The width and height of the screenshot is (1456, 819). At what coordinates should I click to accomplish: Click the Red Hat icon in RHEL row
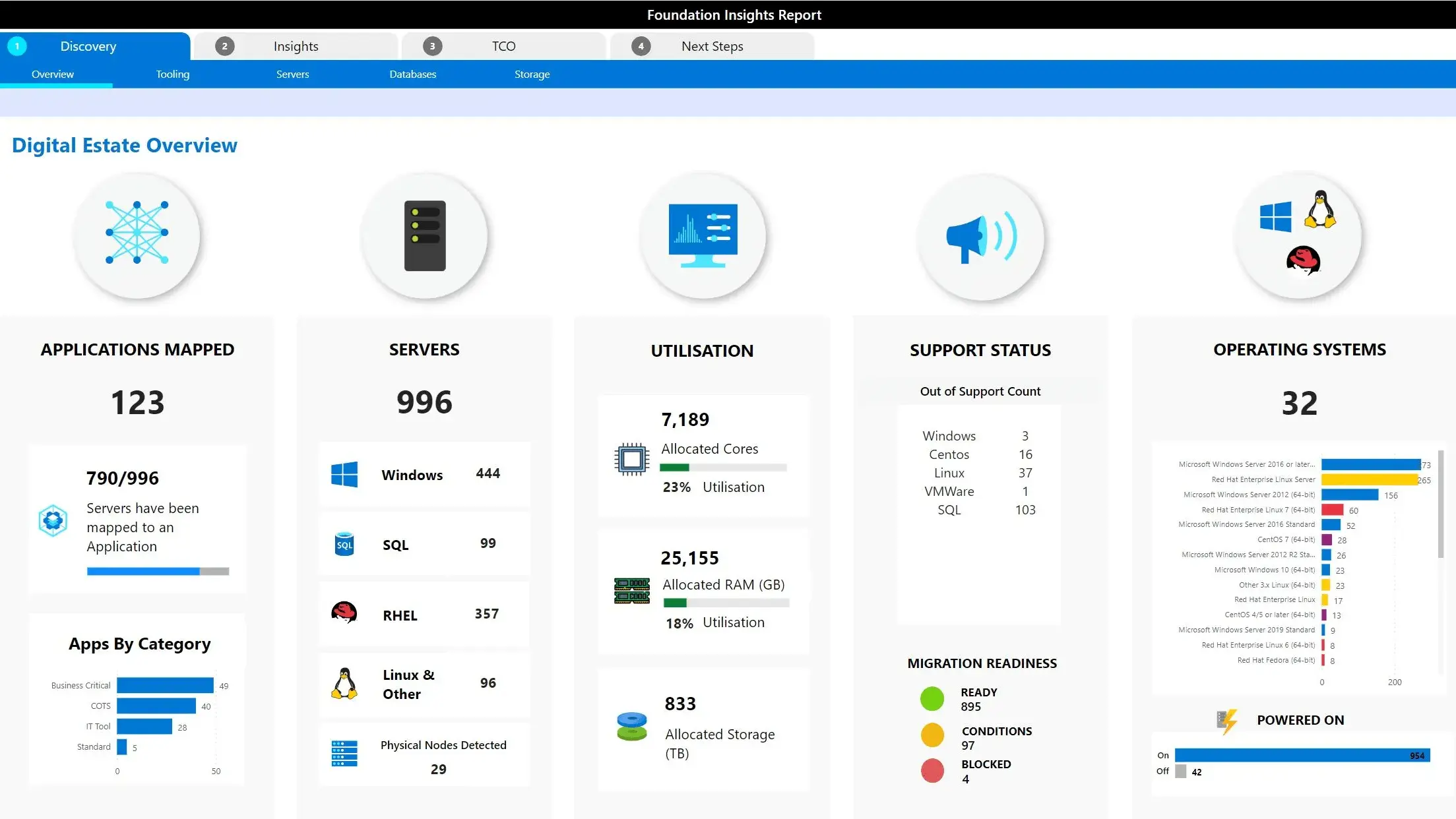pyautogui.click(x=344, y=613)
